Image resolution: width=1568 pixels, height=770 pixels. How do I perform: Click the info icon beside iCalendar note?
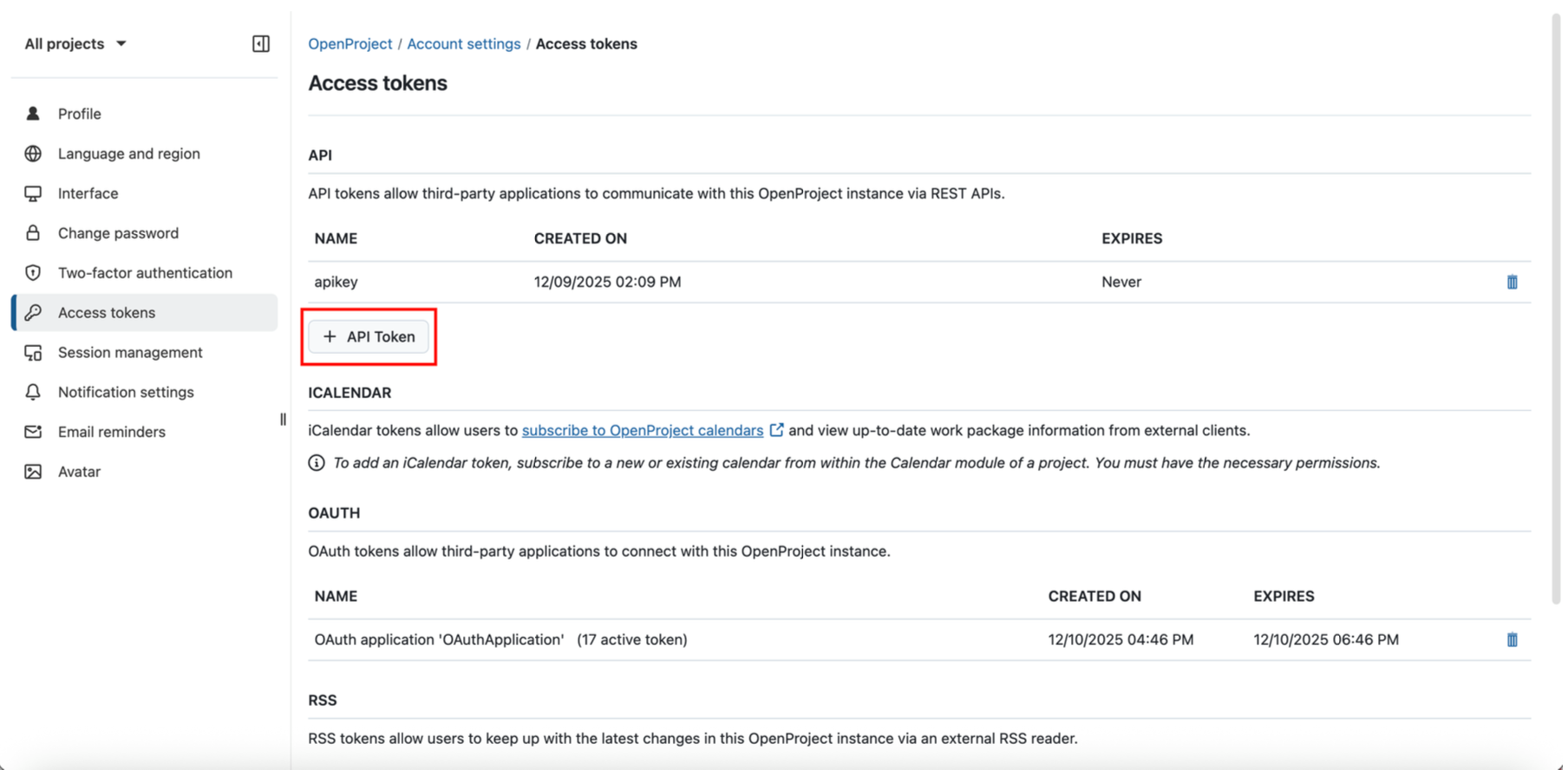pos(317,463)
